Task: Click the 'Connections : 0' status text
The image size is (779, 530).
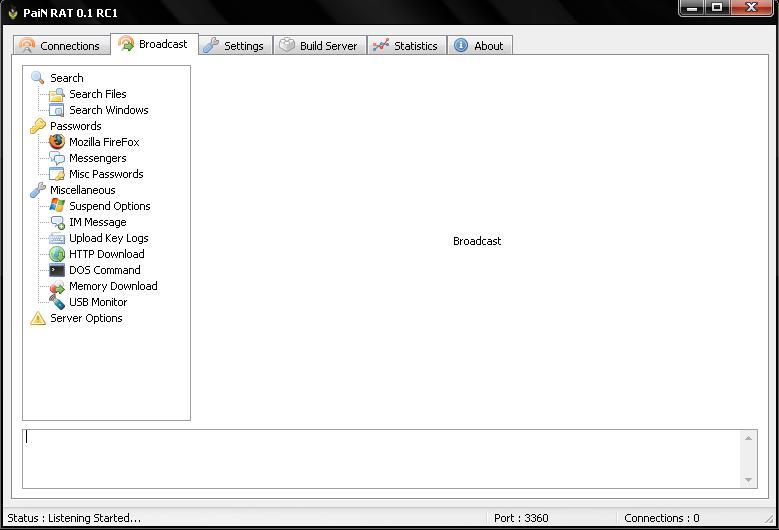Action: point(662,518)
